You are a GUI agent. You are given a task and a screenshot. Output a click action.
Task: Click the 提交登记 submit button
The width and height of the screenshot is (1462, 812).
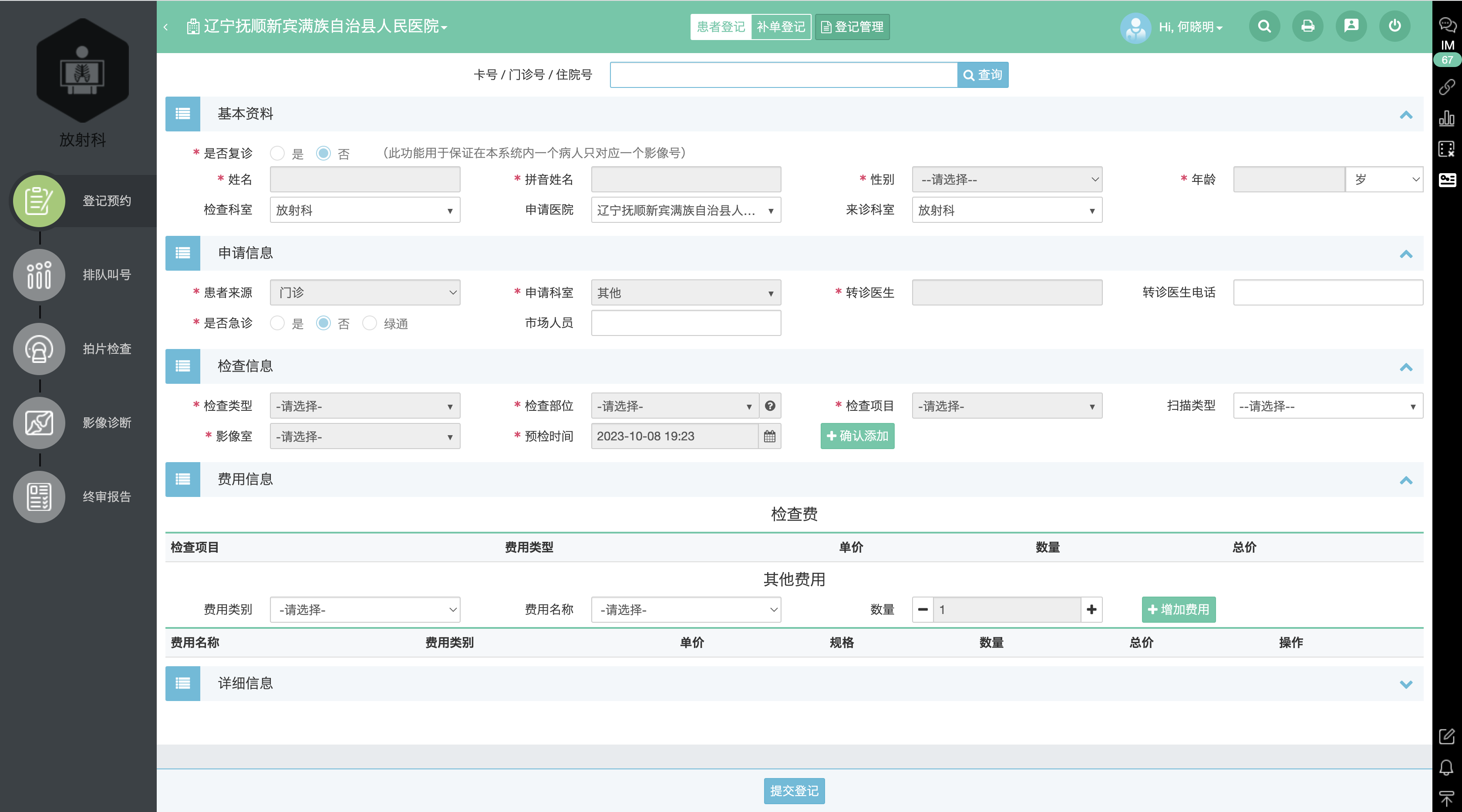pos(794,790)
